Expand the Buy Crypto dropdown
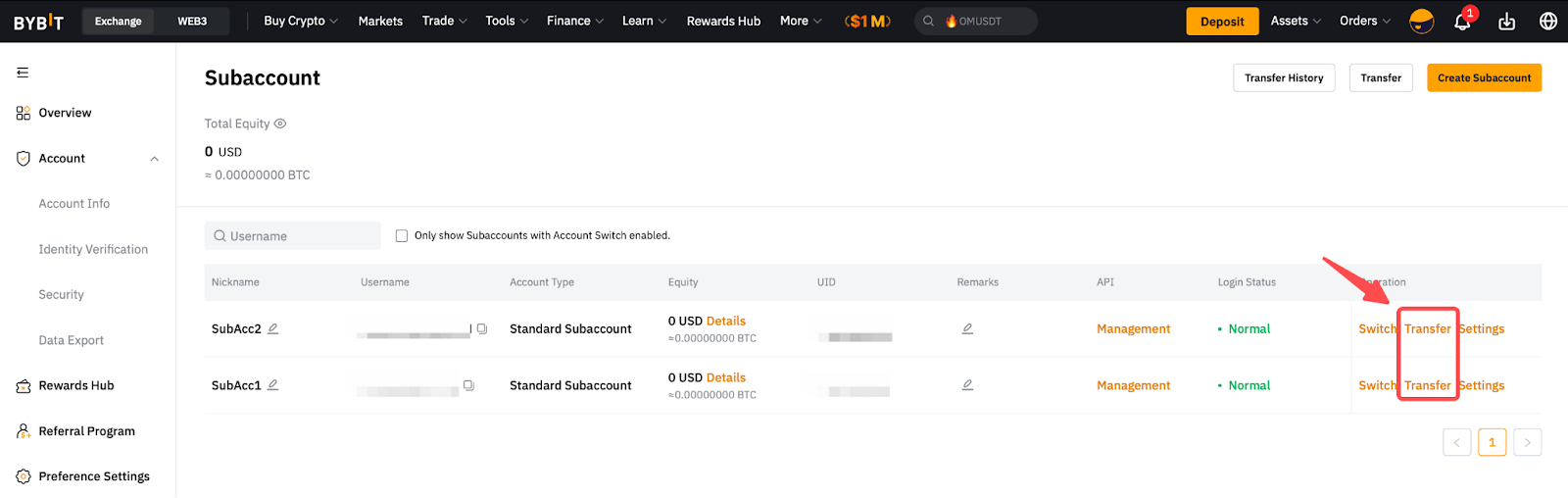Viewport: 1568px width, 498px height. (300, 22)
